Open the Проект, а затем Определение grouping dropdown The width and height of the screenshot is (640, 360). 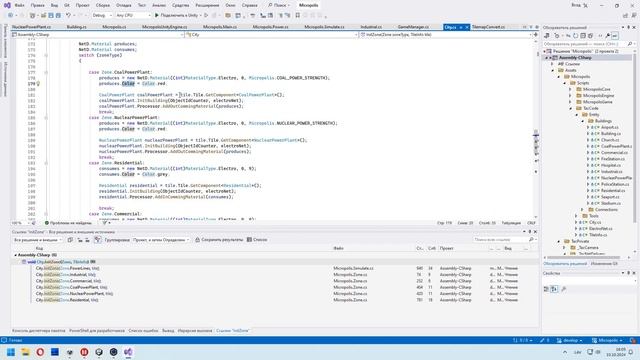coord(161,240)
